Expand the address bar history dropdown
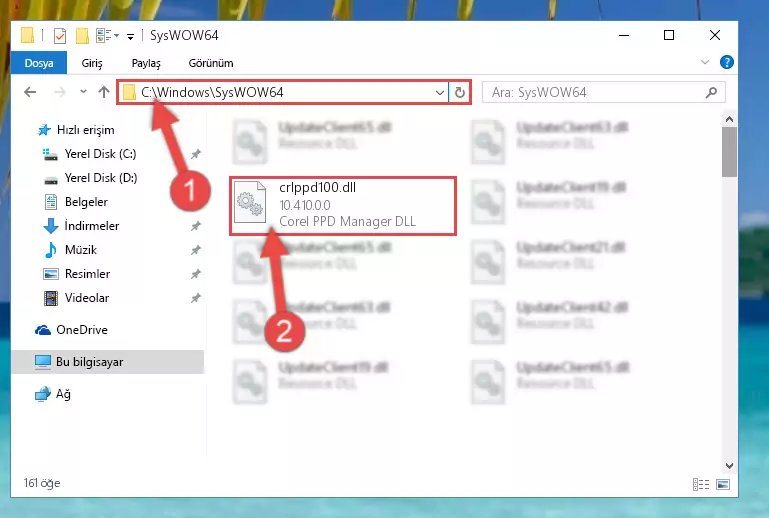The width and height of the screenshot is (769, 518). (439, 92)
